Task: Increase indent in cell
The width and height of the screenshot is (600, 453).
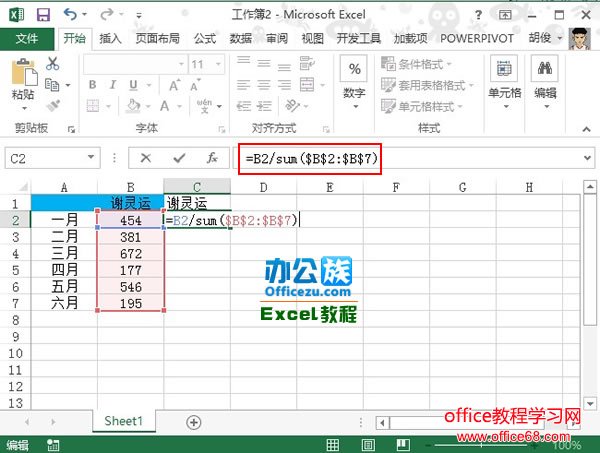Action: coord(264,106)
